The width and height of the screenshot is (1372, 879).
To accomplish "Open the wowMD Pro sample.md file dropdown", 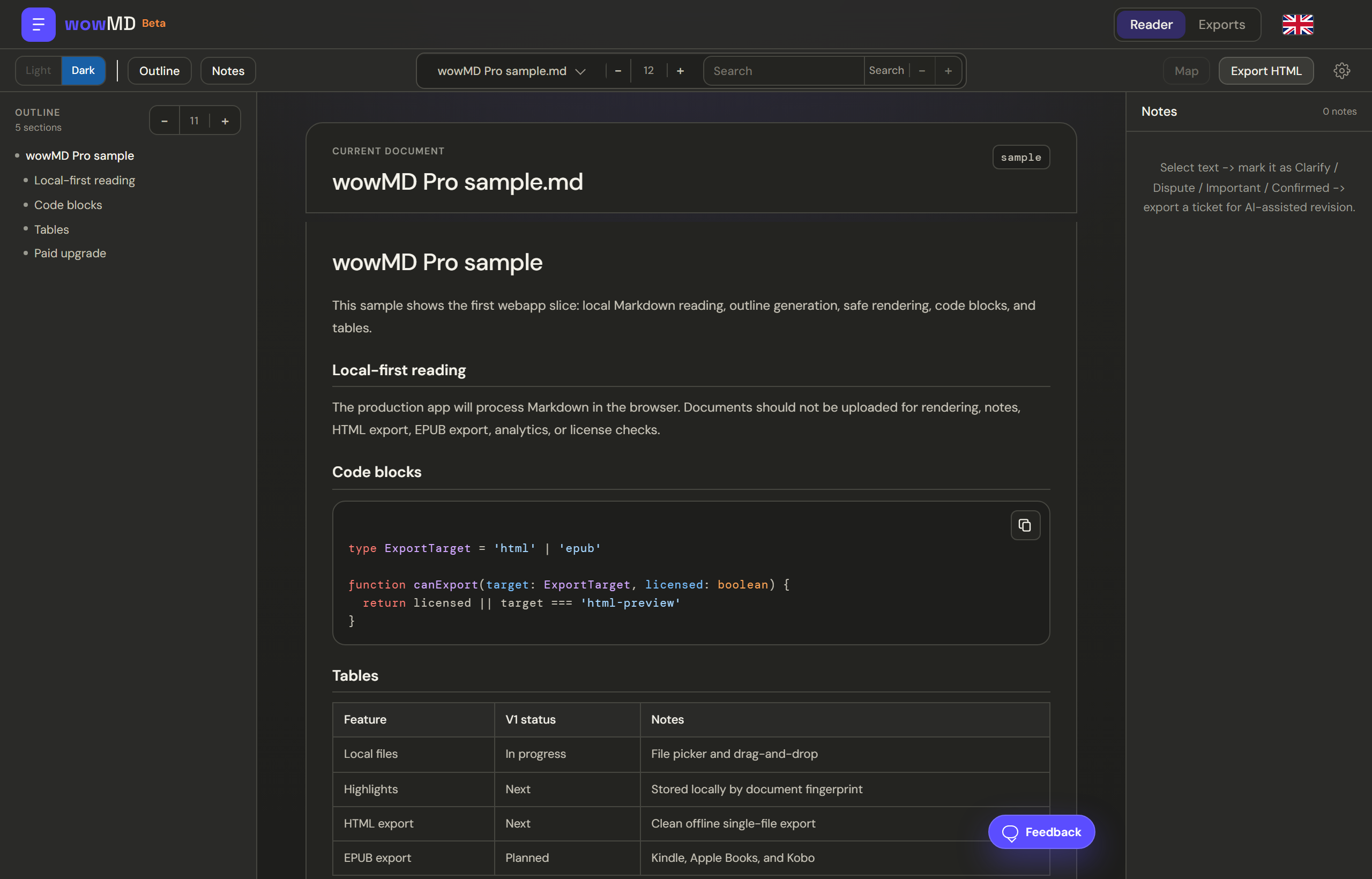I will 511,71.
